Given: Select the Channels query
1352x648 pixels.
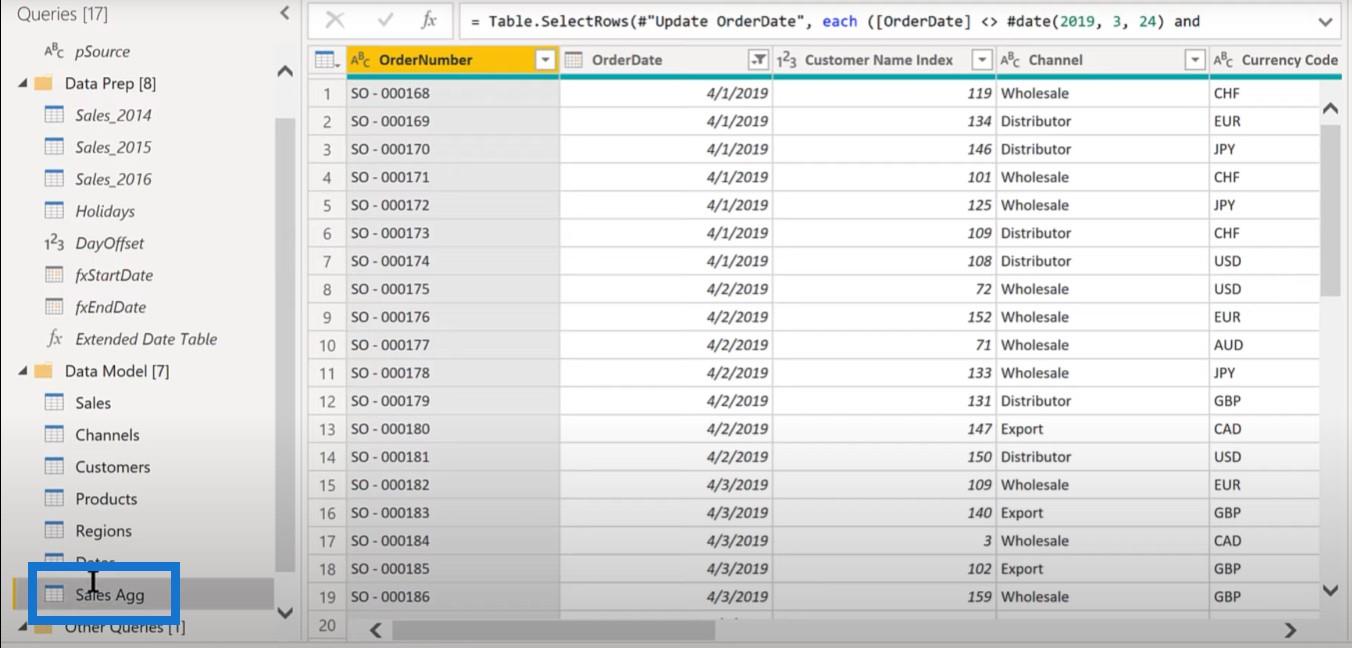Looking at the screenshot, I should click(107, 435).
